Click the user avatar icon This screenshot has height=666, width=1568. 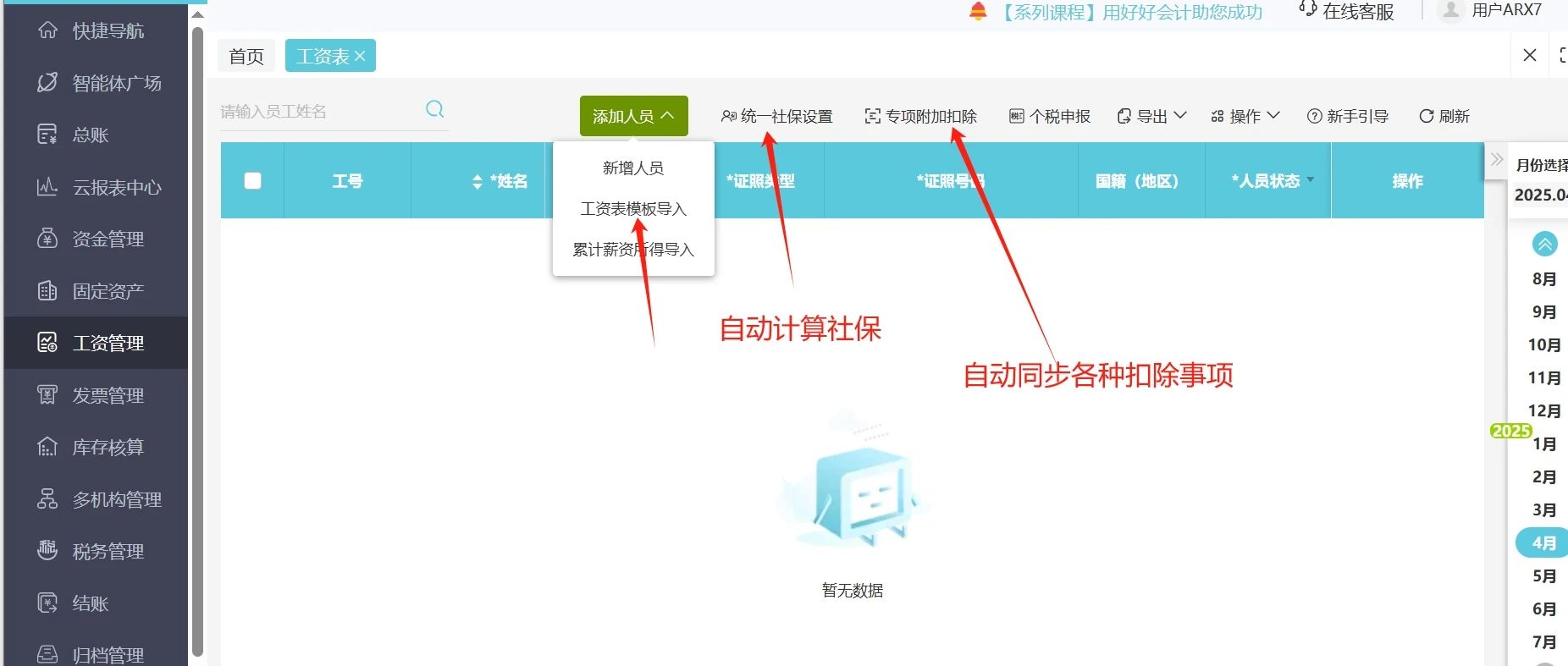pyautogui.click(x=1451, y=10)
